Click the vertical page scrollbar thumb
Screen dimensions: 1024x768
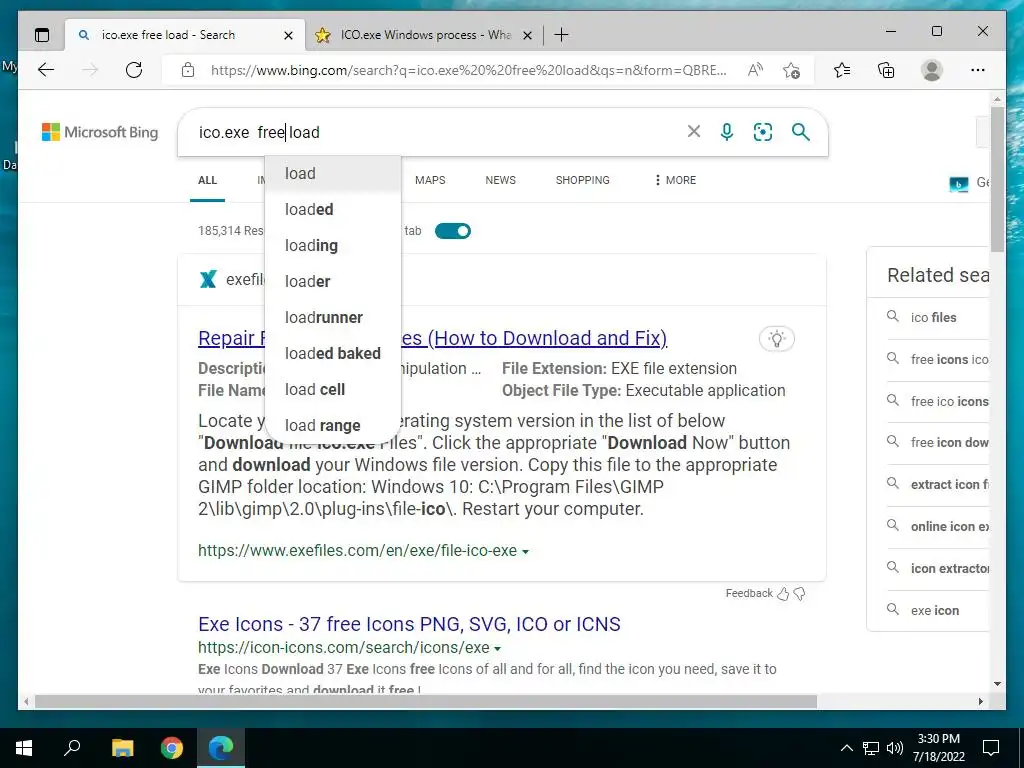[x=997, y=180]
